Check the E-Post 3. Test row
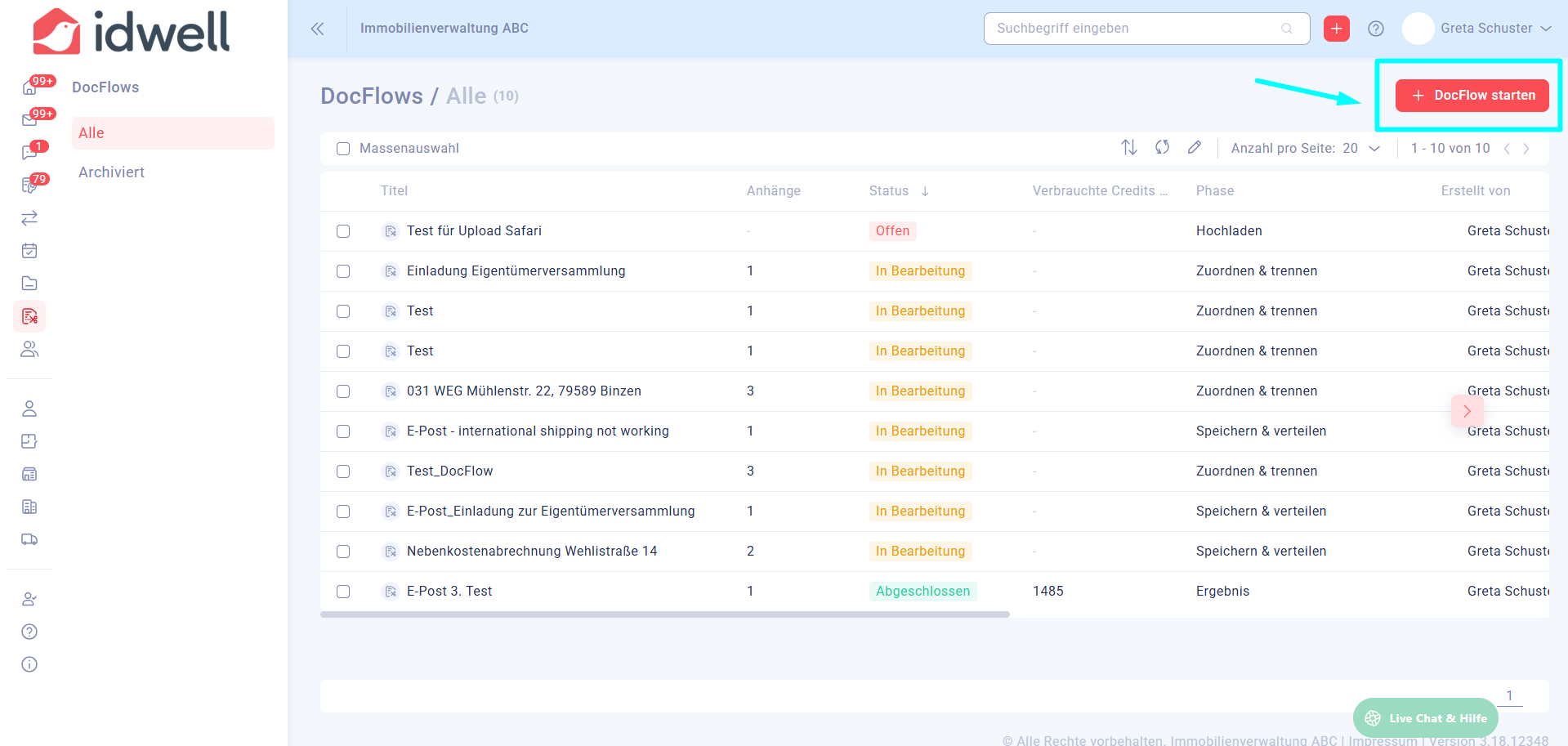Image resolution: width=1568 pixels, height=746 pixels. pyautogui.click(x=343, y=592)
